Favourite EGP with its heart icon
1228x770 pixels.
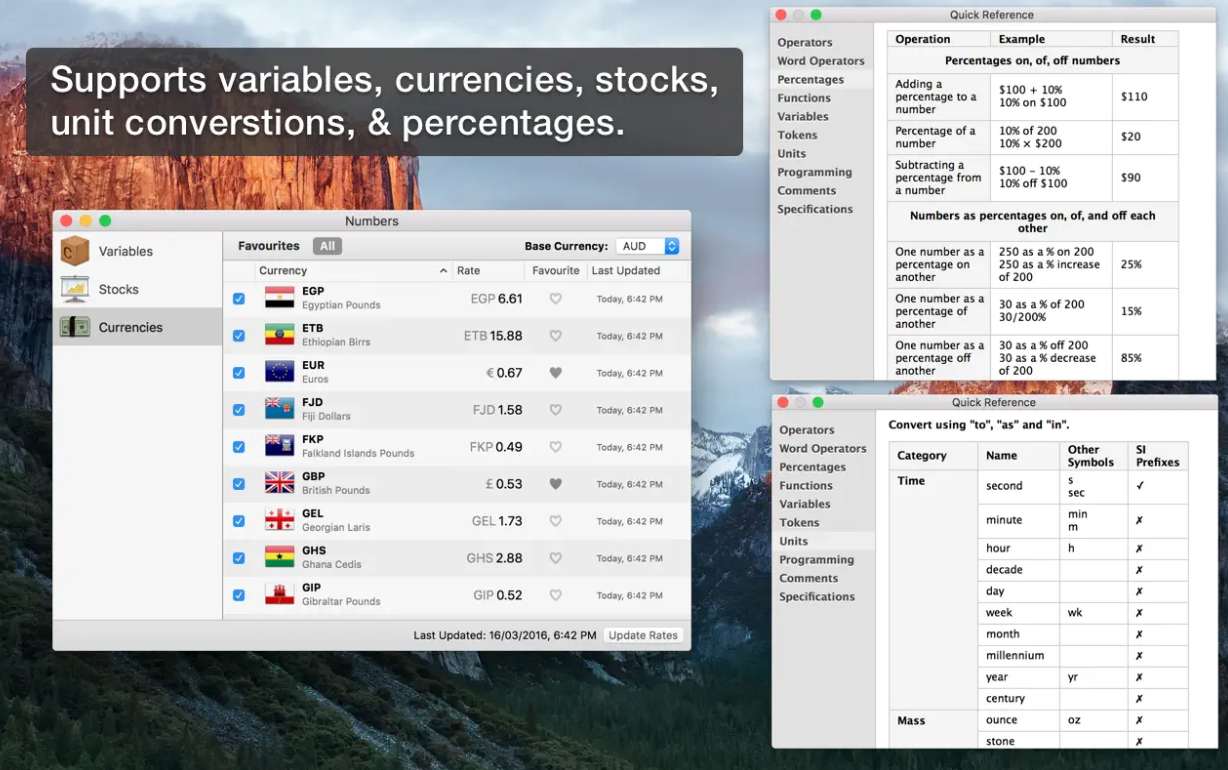pyautogui.click(x=556, y=299)
